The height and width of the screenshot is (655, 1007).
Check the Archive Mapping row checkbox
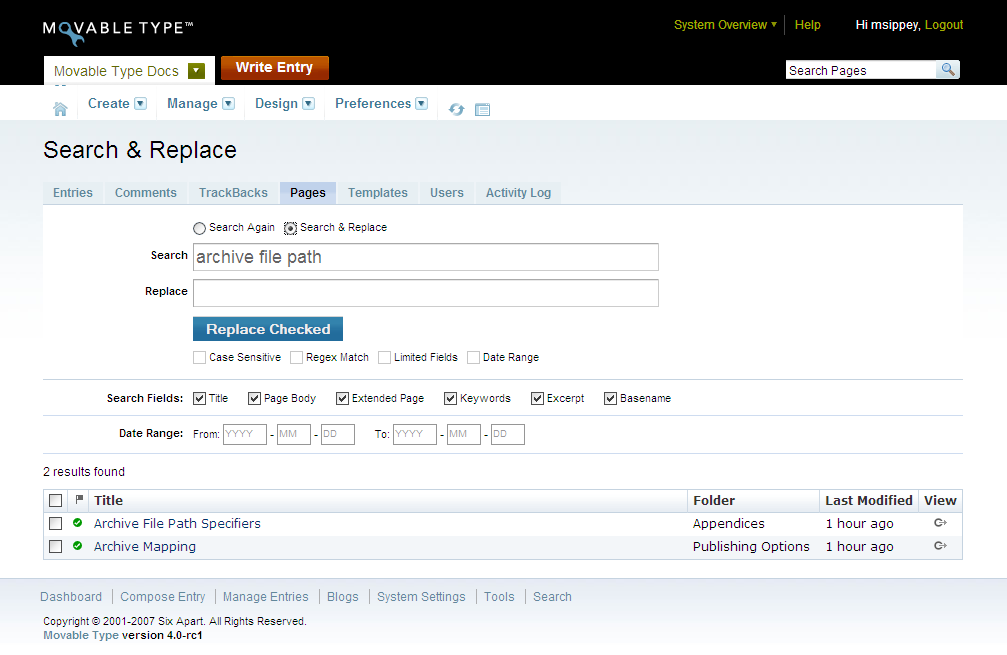pyautogui.click(x=56, y=547)
